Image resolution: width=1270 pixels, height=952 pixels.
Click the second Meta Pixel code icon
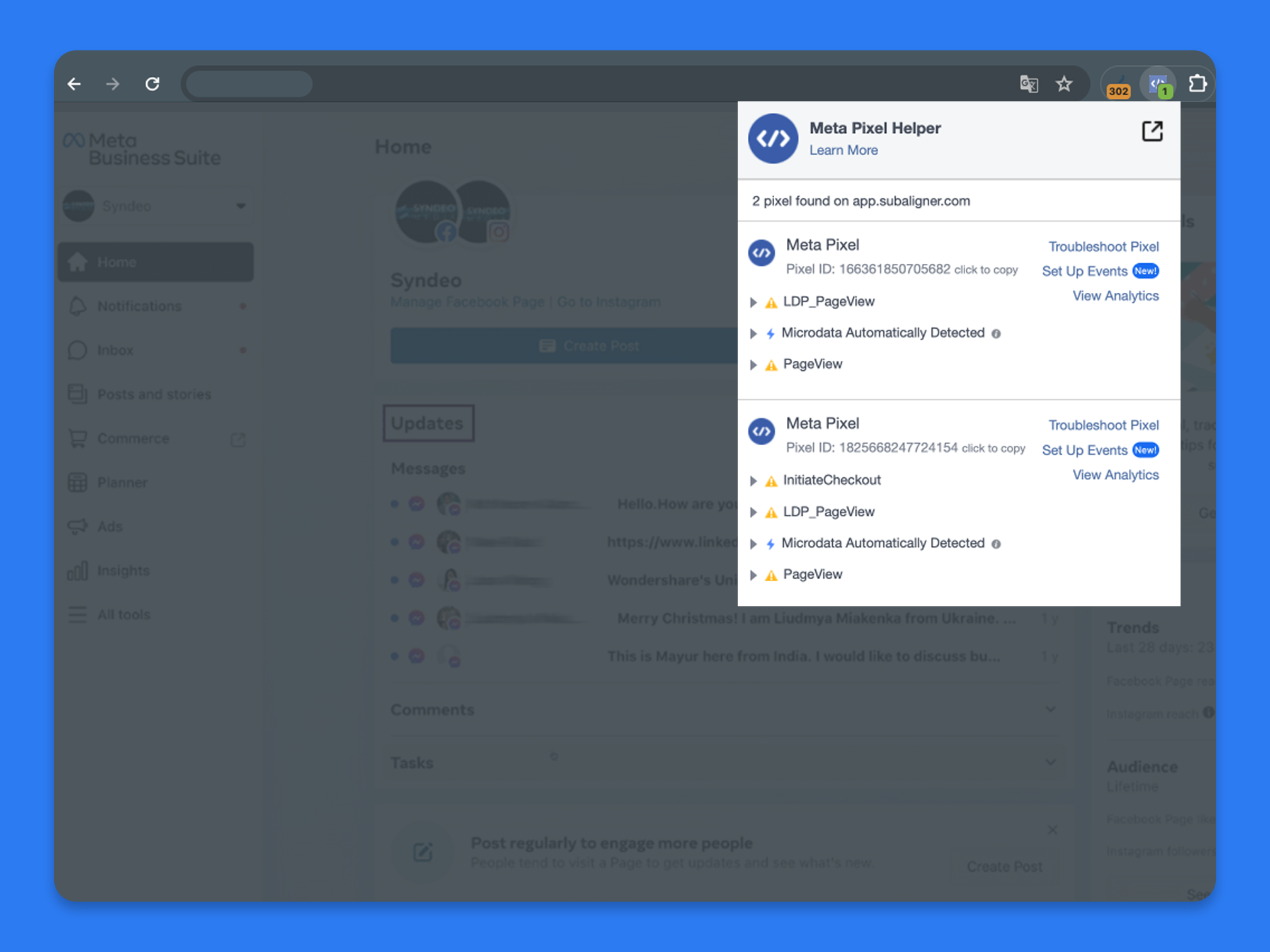click(762, 432)
